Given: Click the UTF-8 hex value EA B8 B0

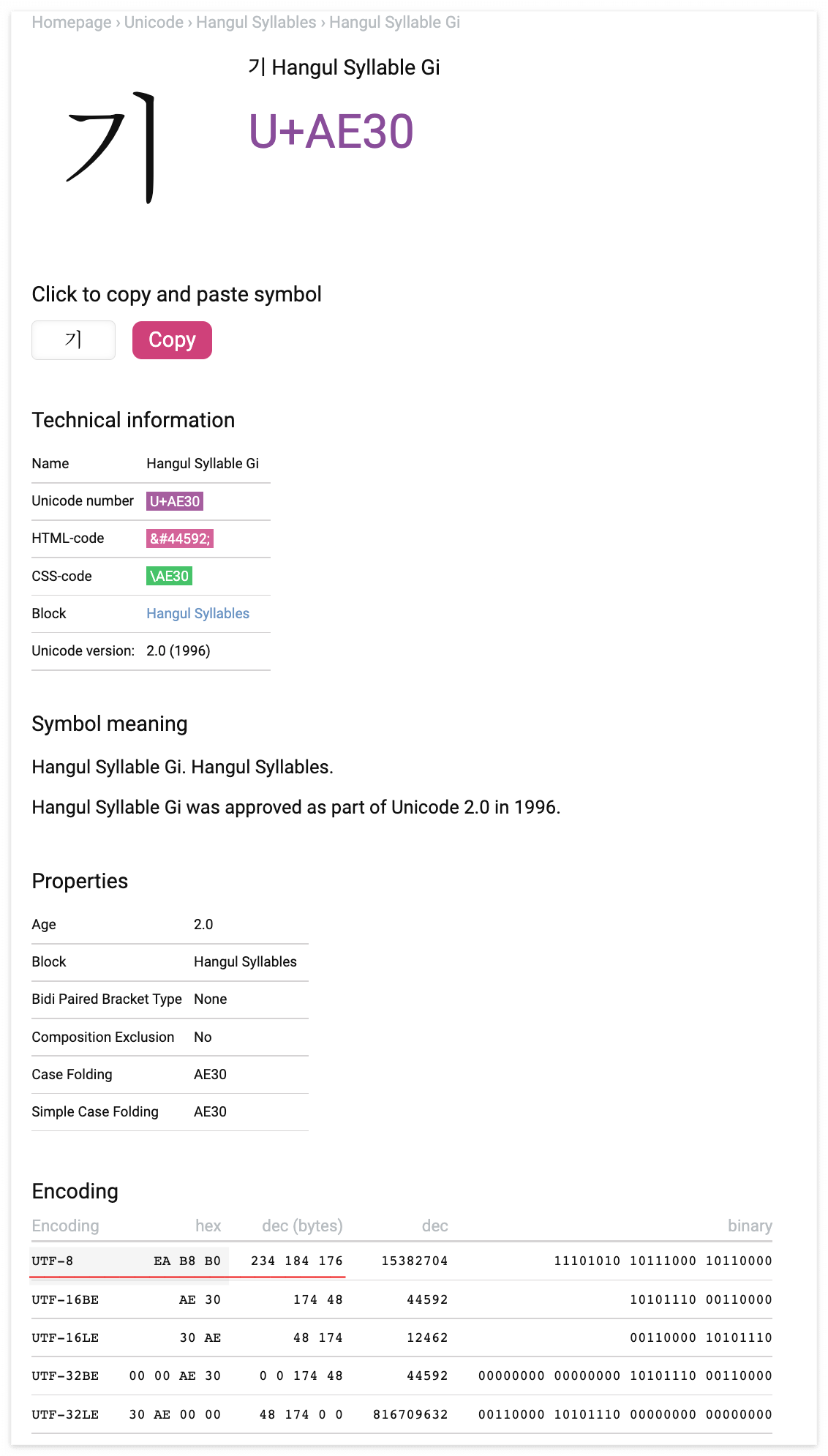Looking at the screenshot, I should point(187,1261).
